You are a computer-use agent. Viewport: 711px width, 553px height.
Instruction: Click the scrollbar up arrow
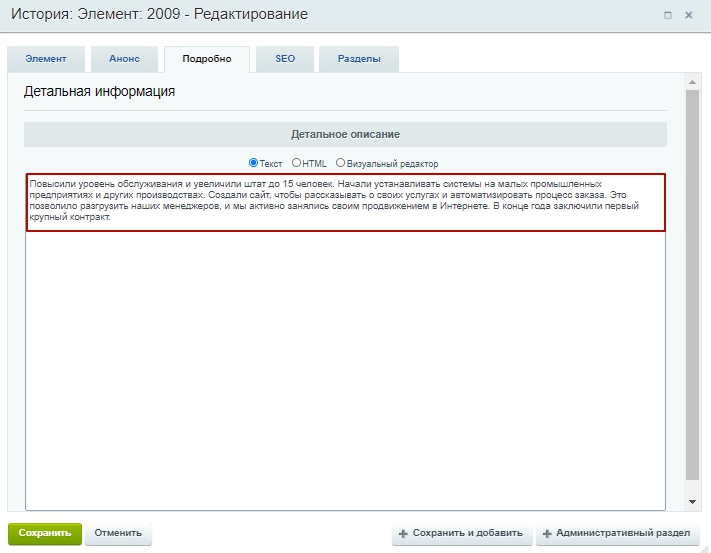pos(692,82)
